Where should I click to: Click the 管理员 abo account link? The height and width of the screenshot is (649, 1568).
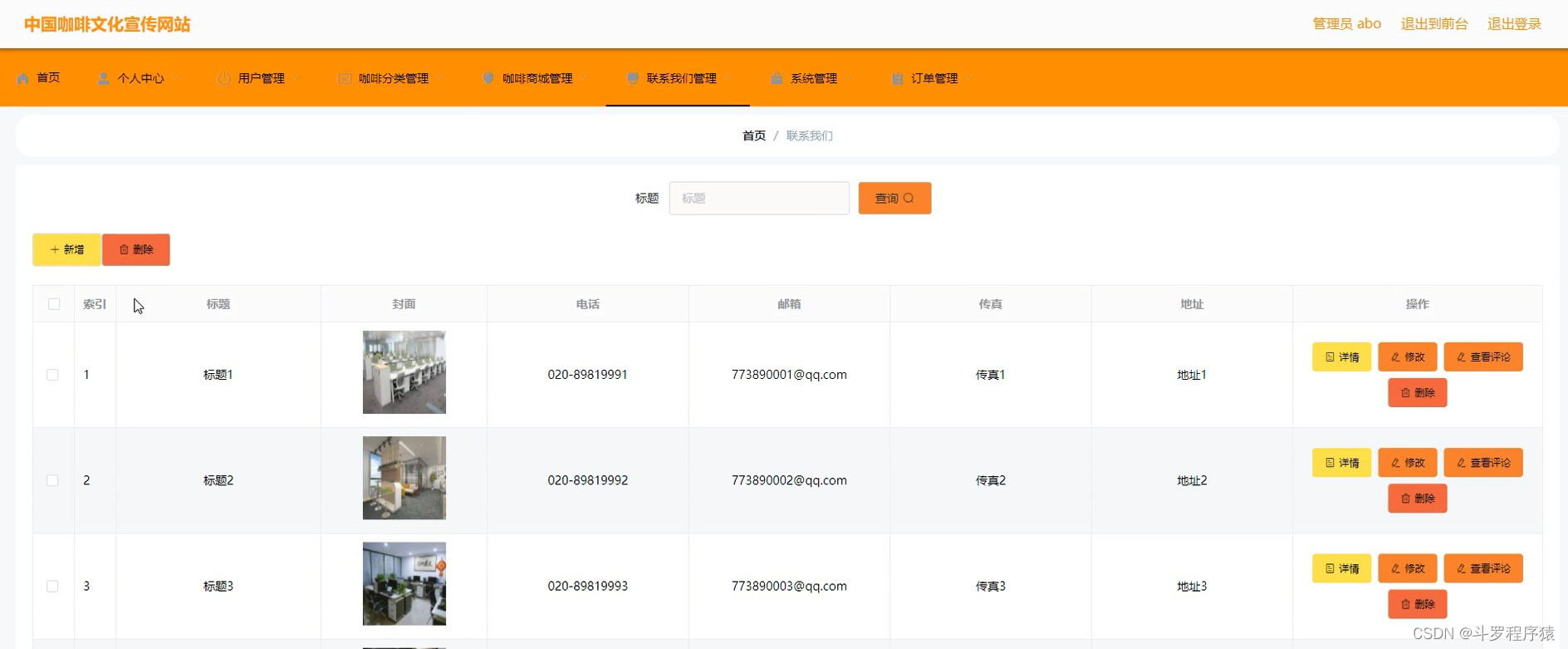pos(1346,24)
